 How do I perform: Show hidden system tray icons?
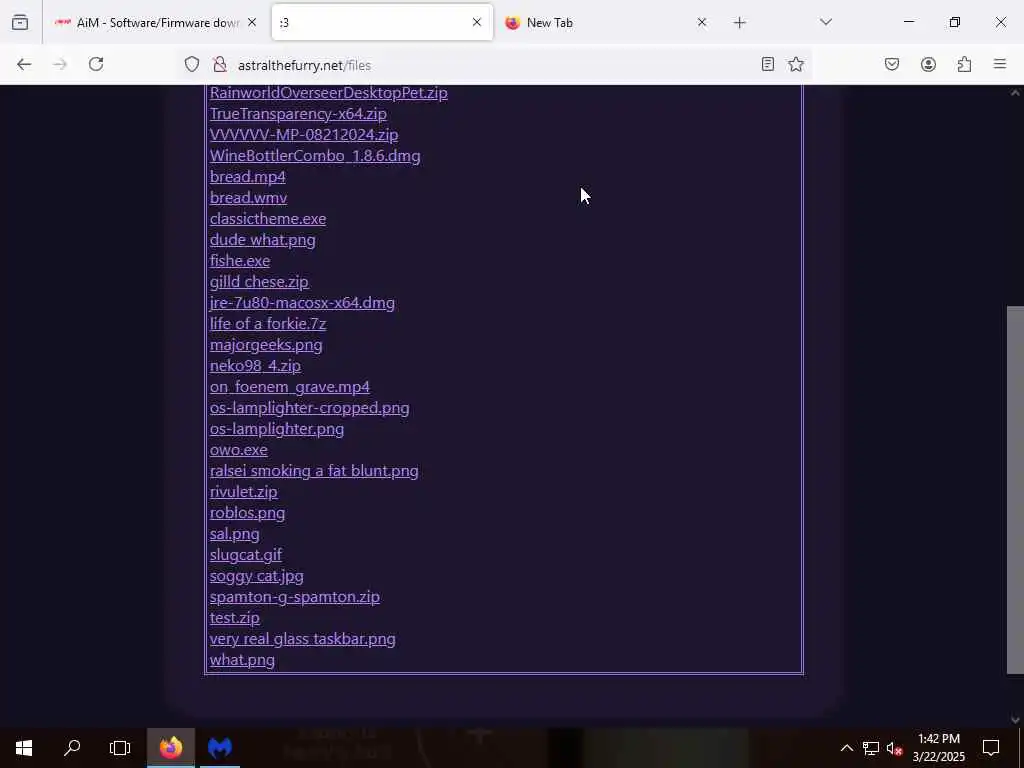[x=846, y=748]
